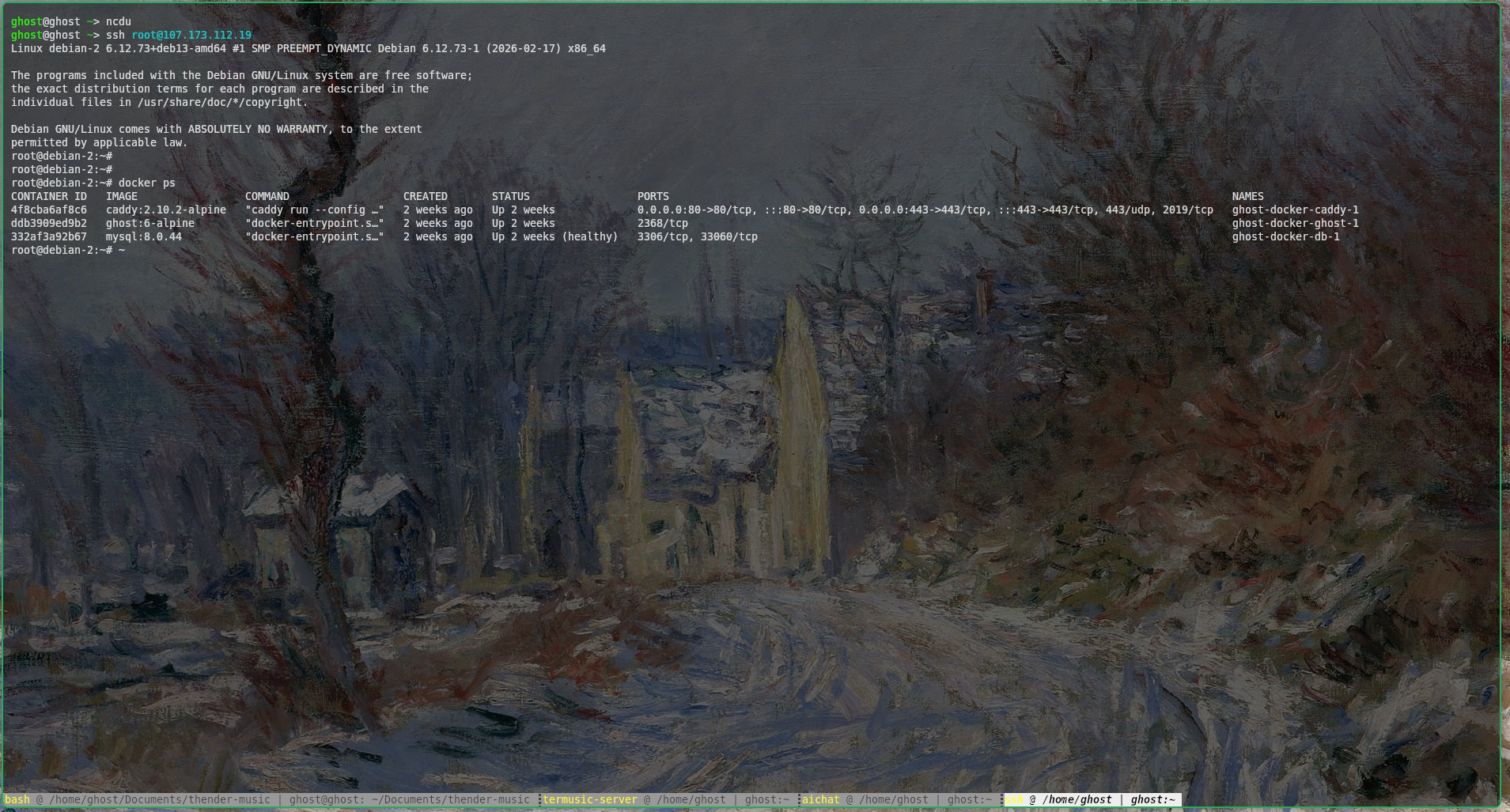Click the STATUS column header
The width and height of the screenshot is (1510, 812).
[x=510, y=196]
